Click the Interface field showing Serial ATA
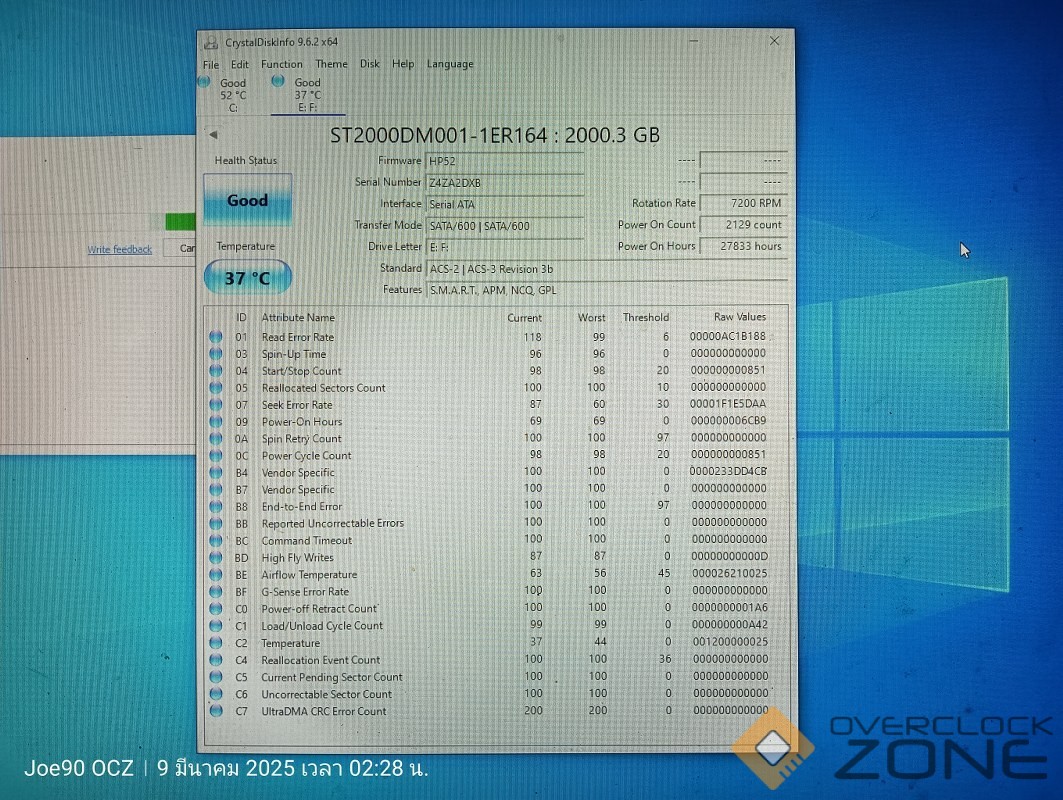This screenshot has height=800, width=1063. coord(505,204)
